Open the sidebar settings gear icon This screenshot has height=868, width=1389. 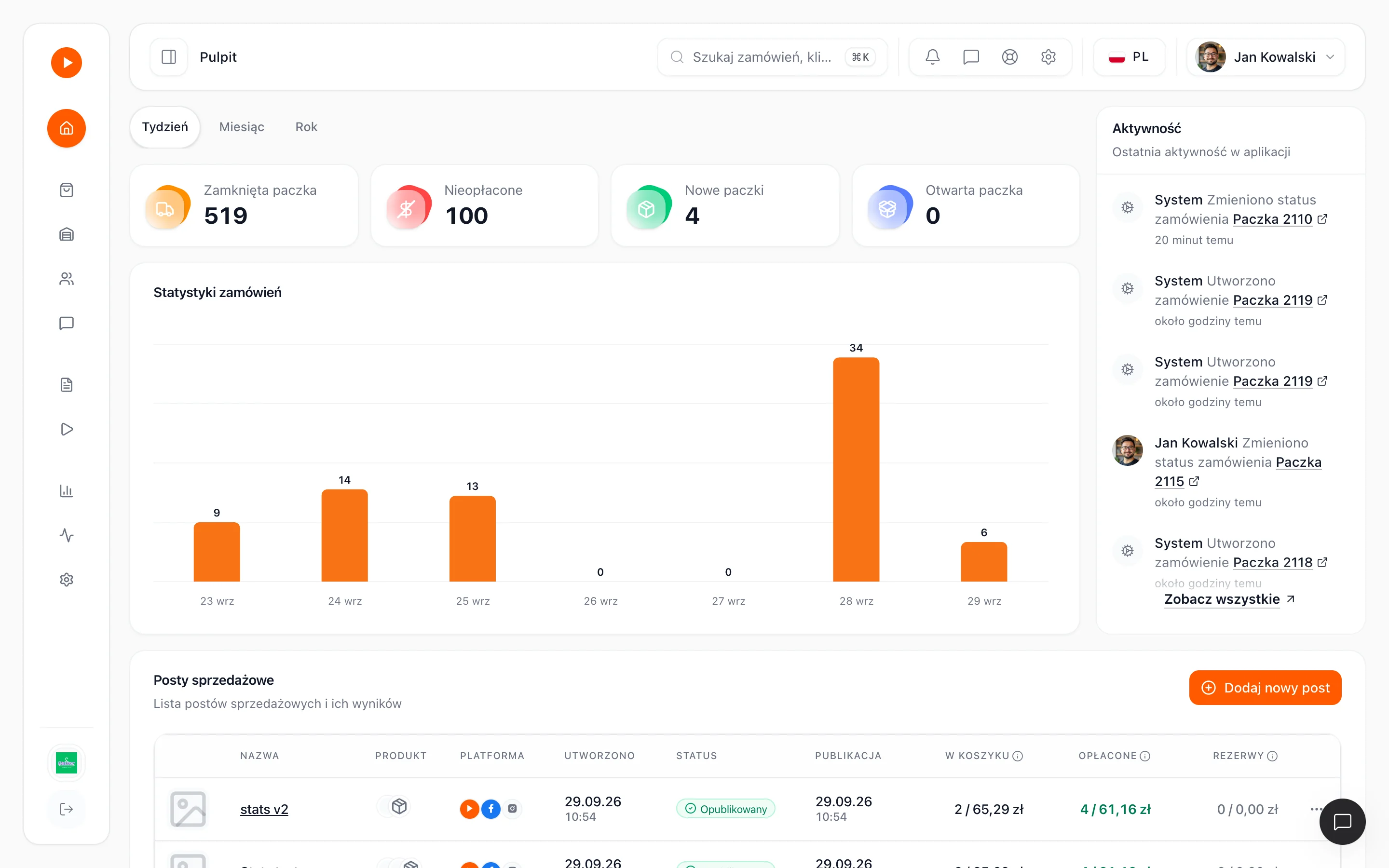pyautogui.click(x=67, y=580)
